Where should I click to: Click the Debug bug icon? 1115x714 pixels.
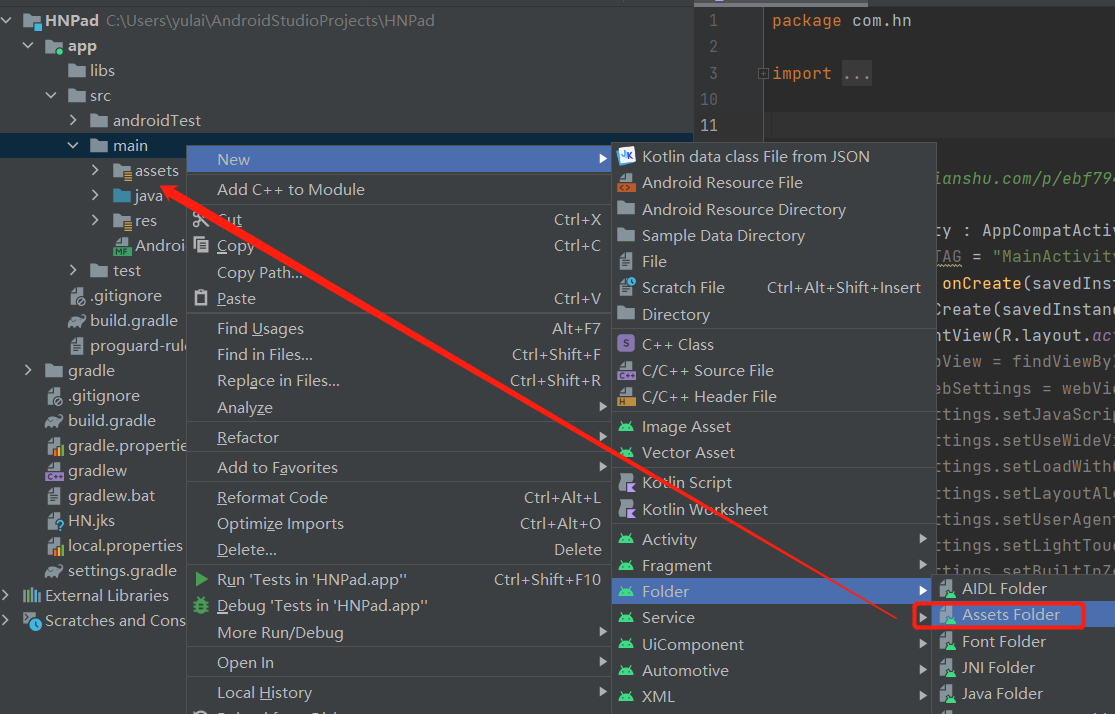coord(202,606)
